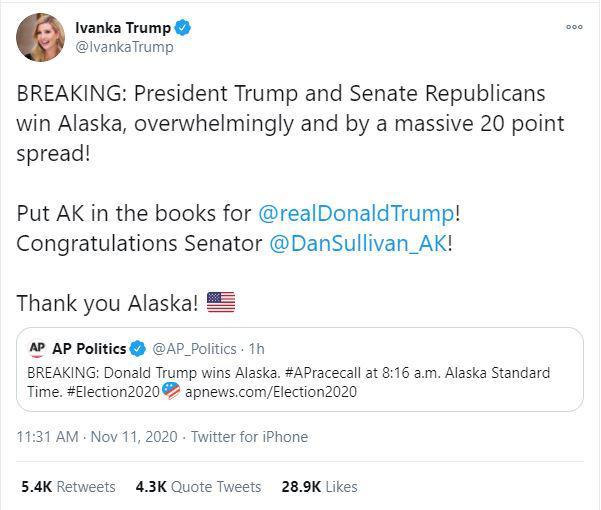
Task: View the 5.4K Retweets list
Action: pos(68,487)
